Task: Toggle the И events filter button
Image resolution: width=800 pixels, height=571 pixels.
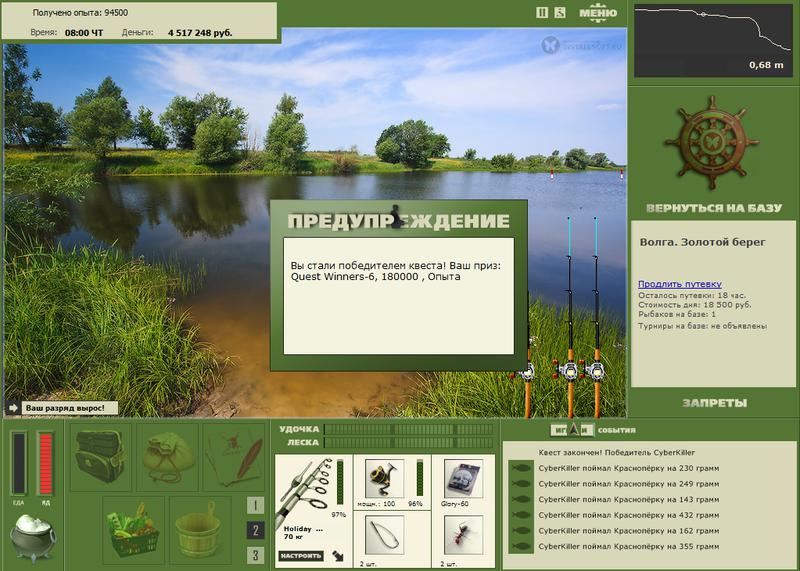Action: pos(586,430)
